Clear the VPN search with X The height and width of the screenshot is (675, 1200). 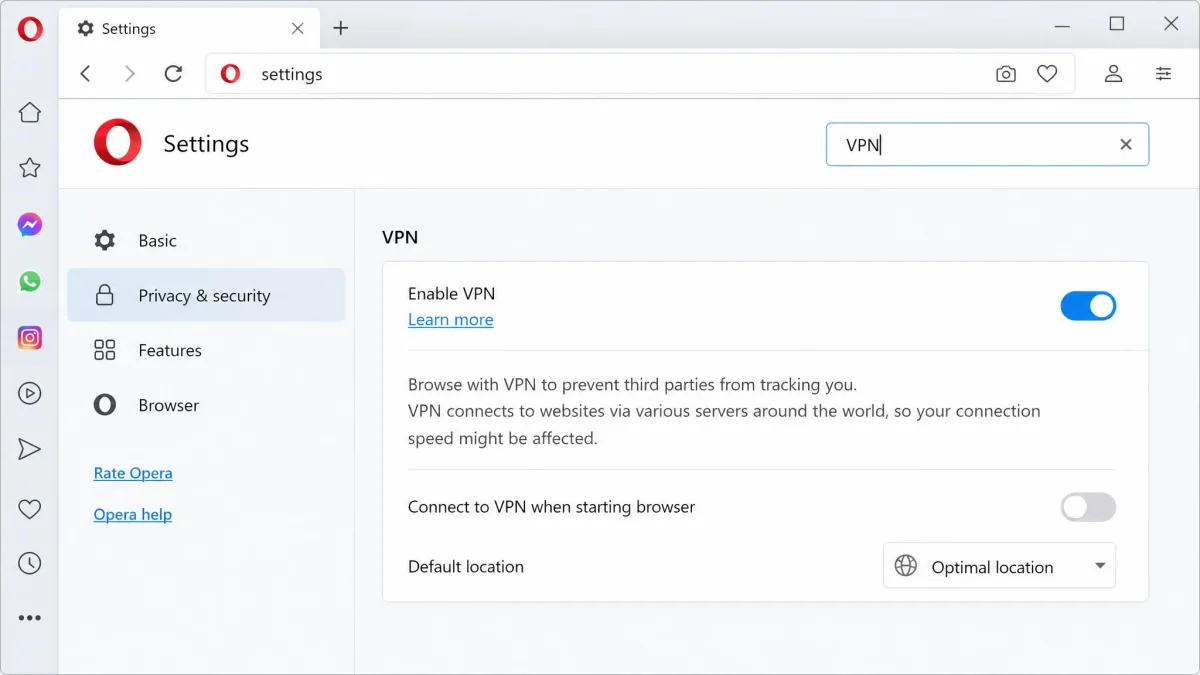pos(1126,144)
